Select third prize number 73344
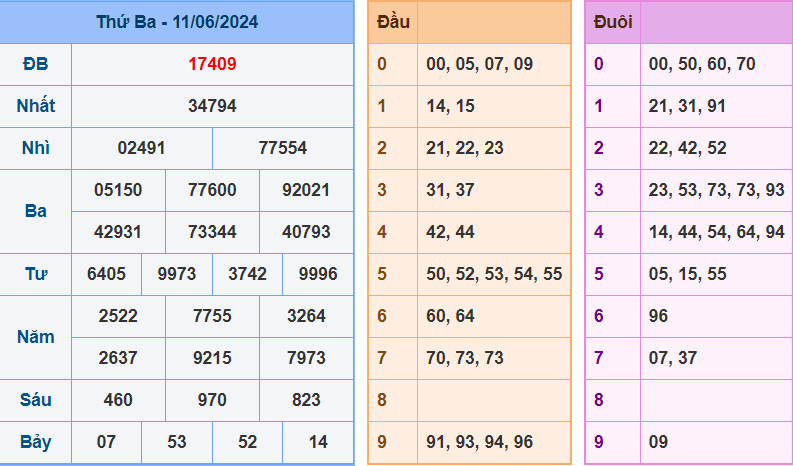Image resolution: width=793 pixels, height=466 pixels. click(212, 232)
